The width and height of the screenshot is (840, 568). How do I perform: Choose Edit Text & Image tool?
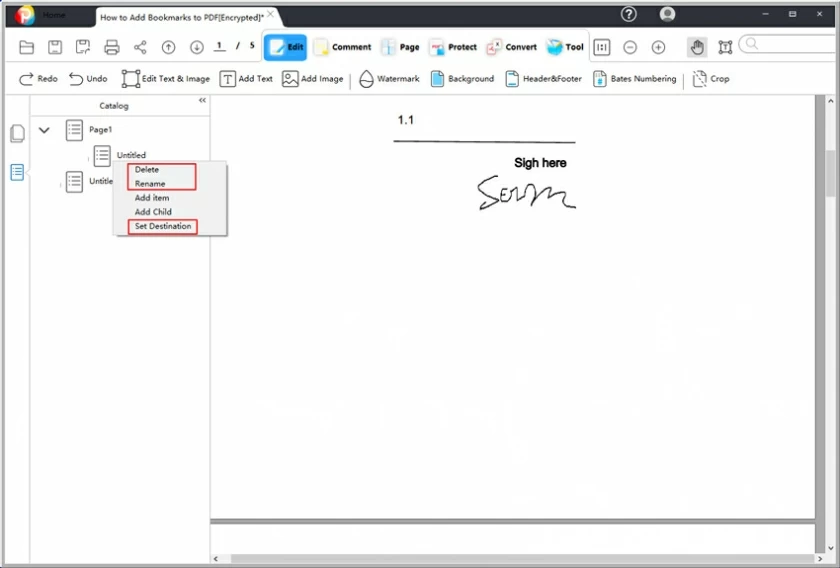[x=166, y=79]
